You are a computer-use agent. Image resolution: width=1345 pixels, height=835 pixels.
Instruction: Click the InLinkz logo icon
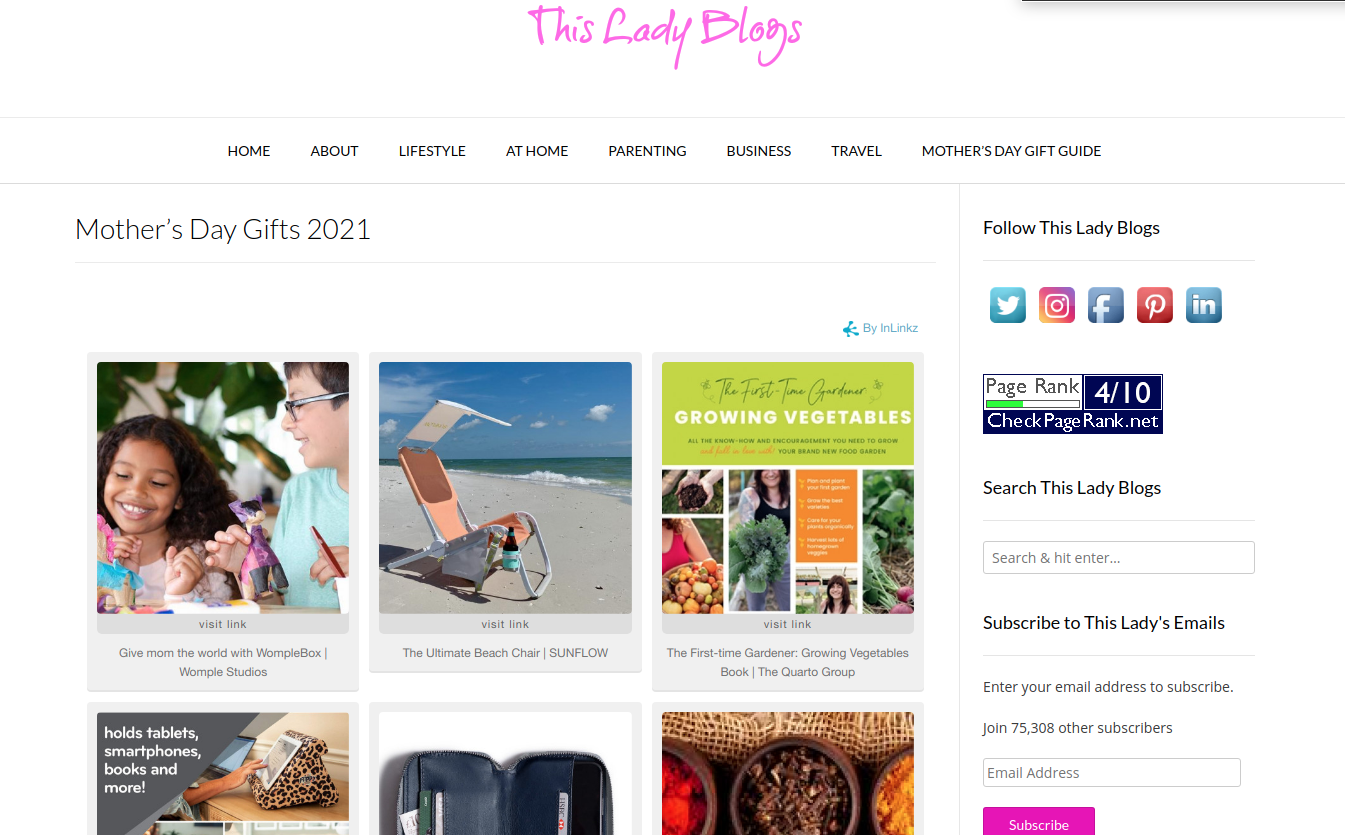(850, 329)
